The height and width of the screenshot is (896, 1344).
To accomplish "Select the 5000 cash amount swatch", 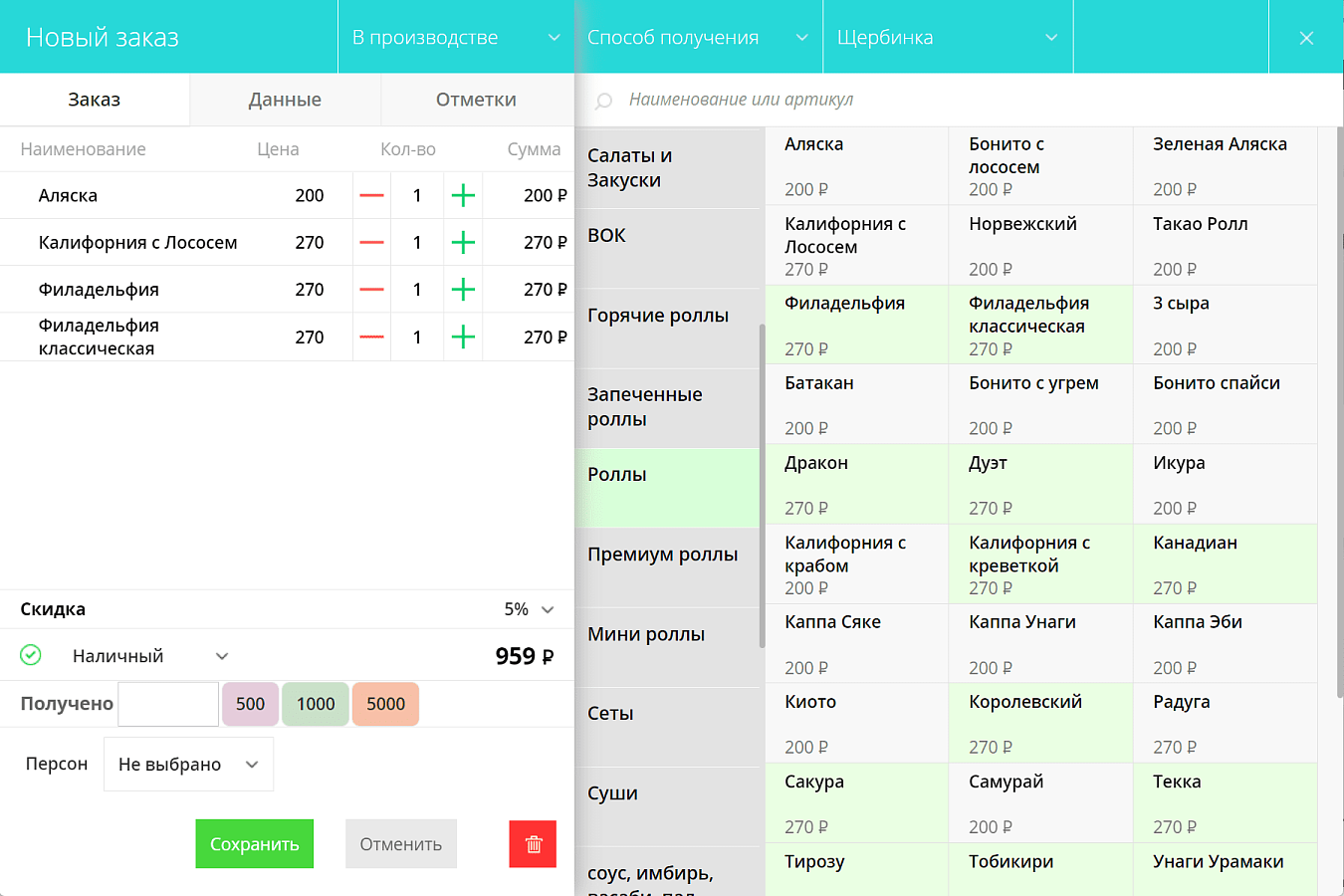I will [385, 704].
